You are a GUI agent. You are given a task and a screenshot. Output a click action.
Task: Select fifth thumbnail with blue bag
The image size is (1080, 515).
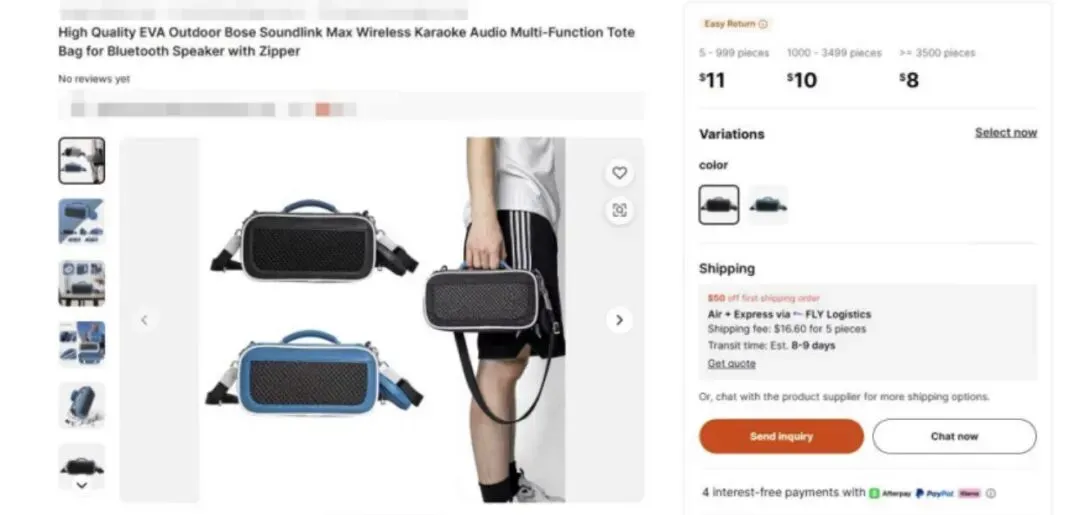(x=82, y=406)
